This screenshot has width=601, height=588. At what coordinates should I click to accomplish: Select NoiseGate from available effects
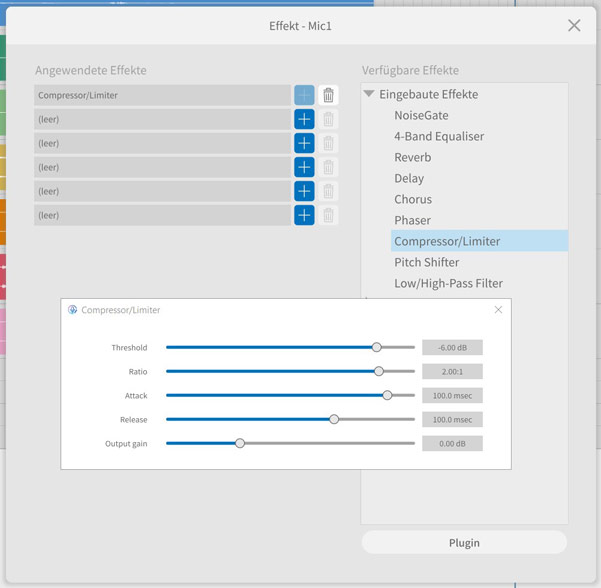[x=421, y=115]
